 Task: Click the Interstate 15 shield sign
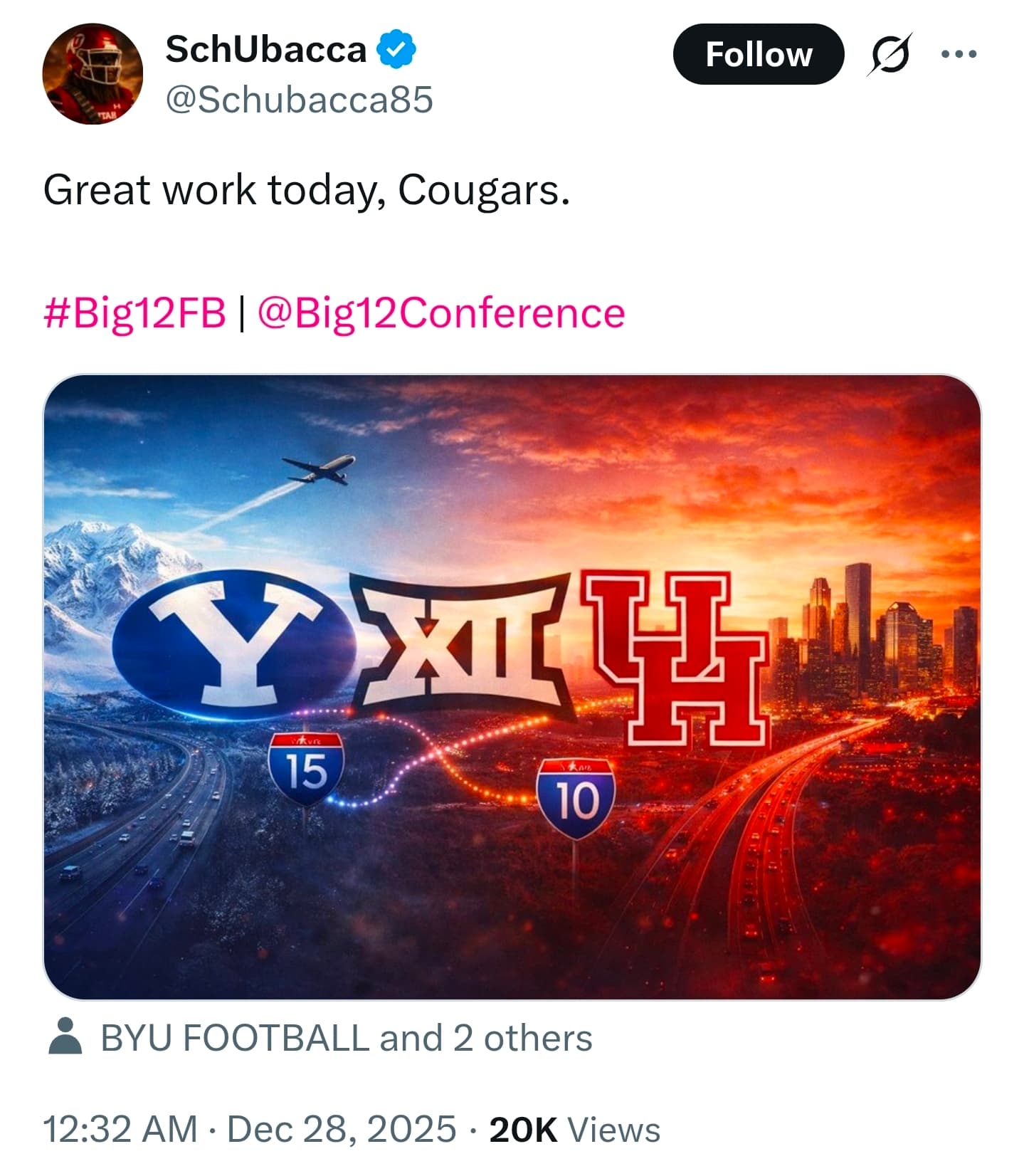307,769
